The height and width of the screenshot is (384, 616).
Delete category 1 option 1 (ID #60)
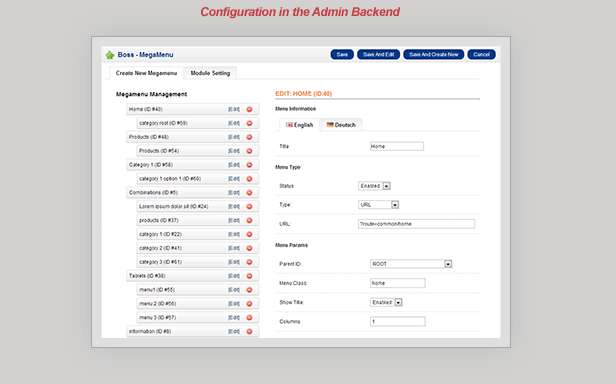point(249,179)
